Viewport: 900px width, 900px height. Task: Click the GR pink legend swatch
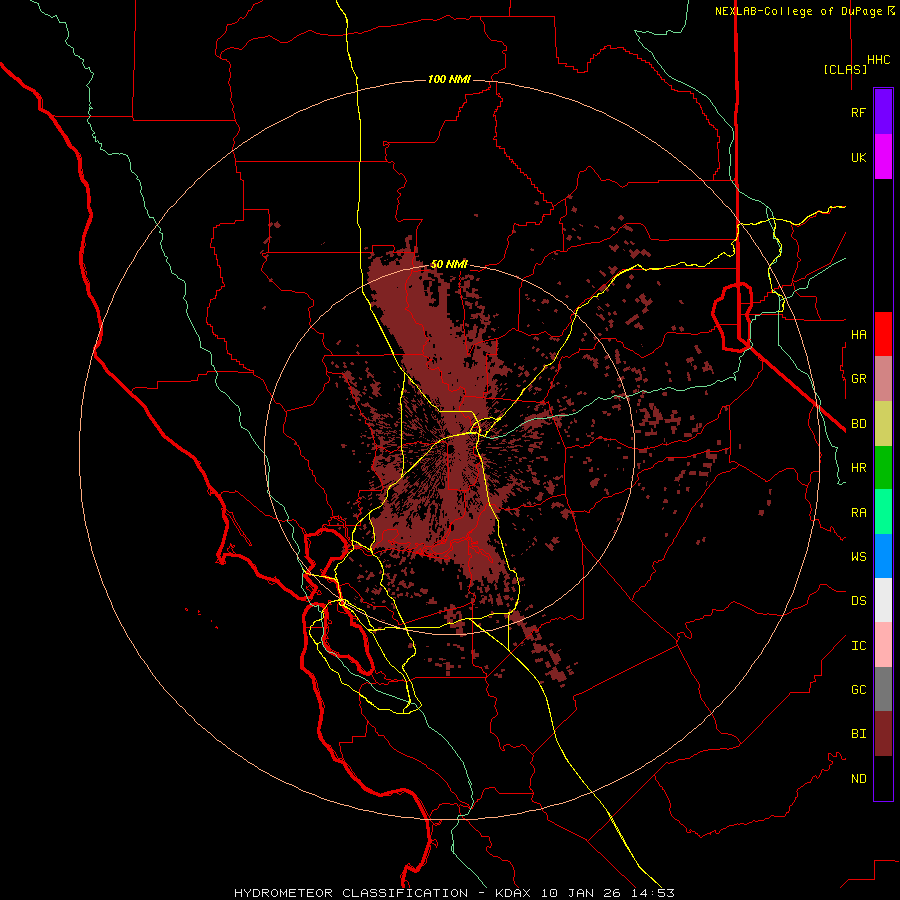883,379
